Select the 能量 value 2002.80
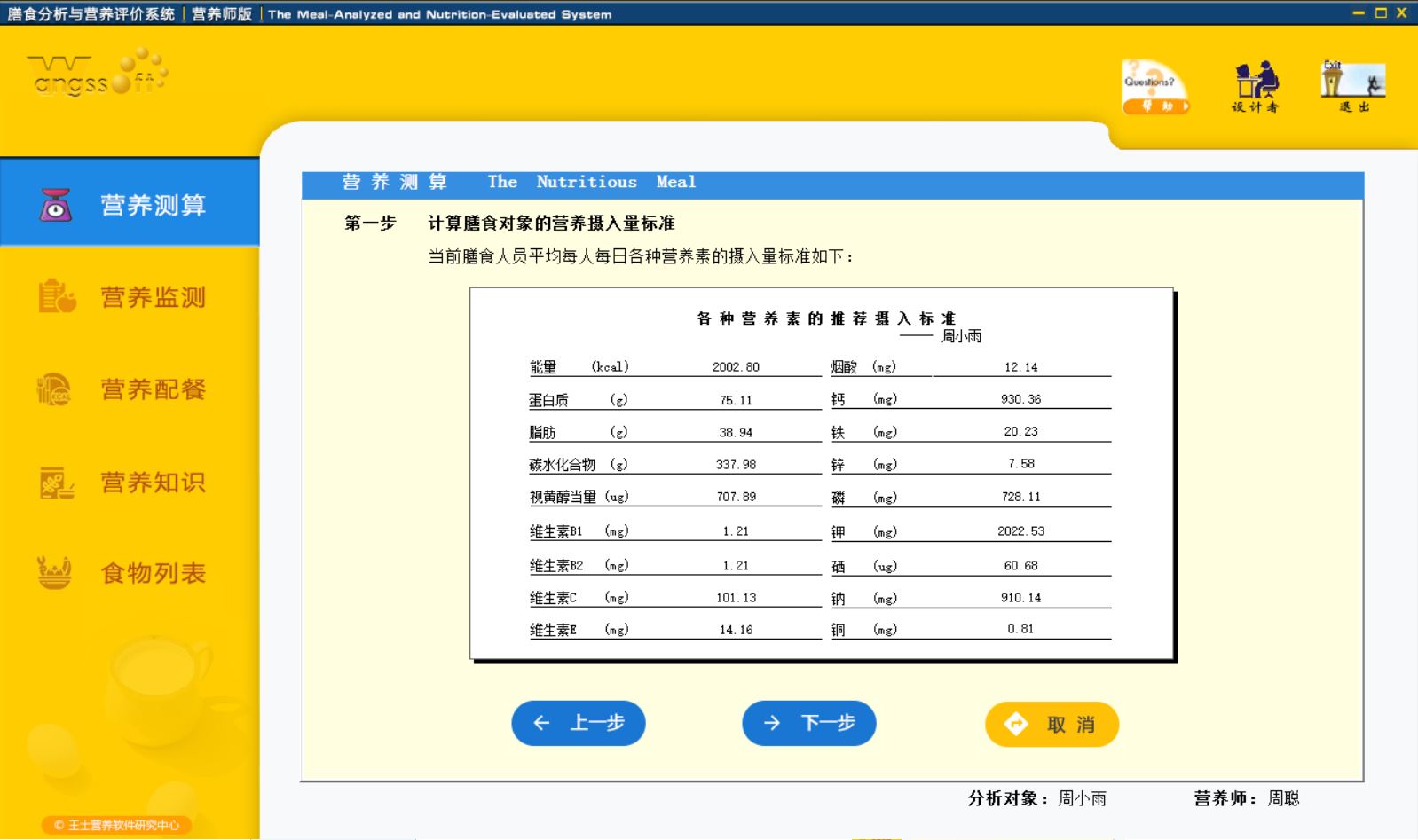 [x=736, y=367]
